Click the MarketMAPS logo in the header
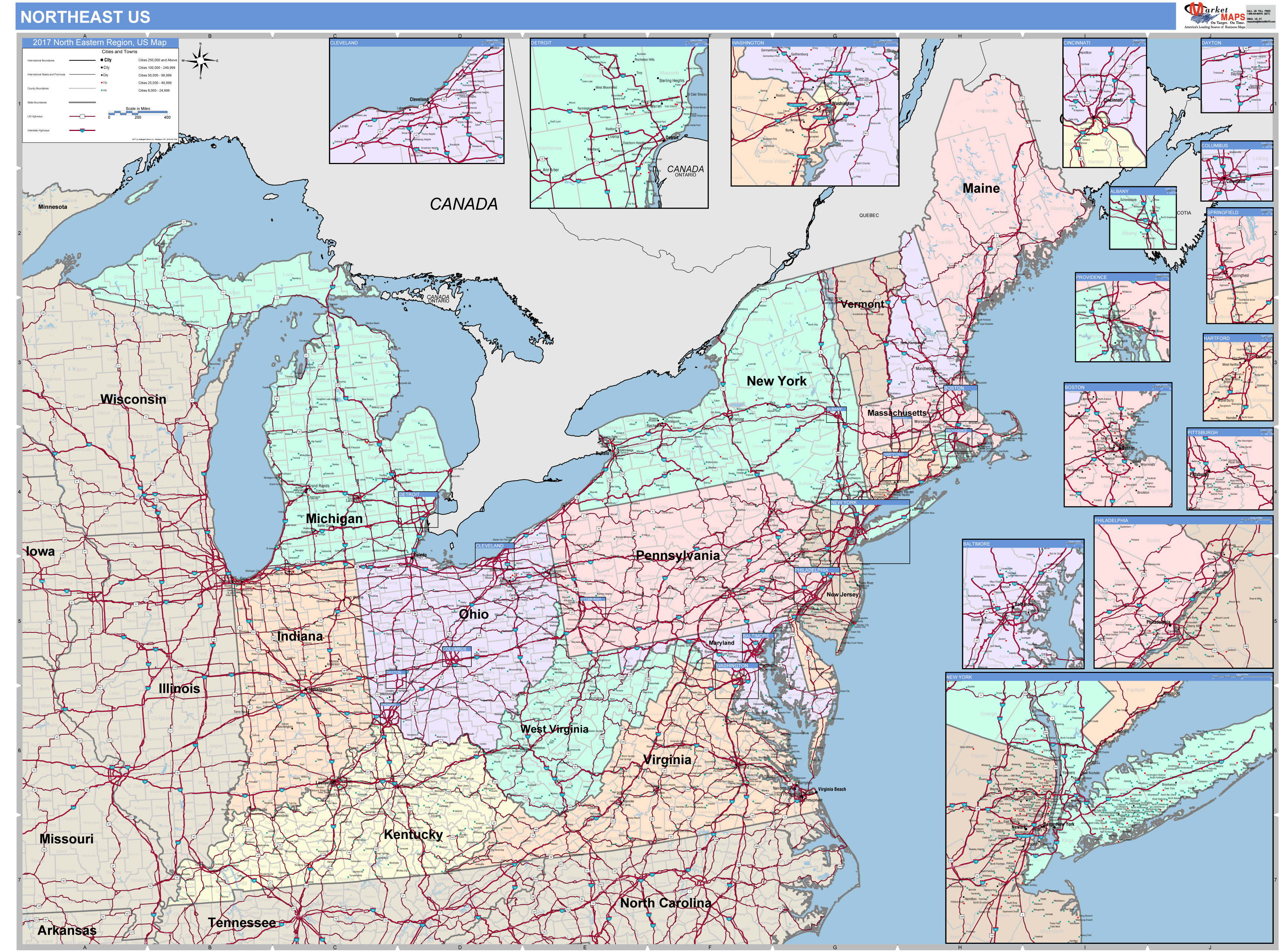 [1214, 16]
